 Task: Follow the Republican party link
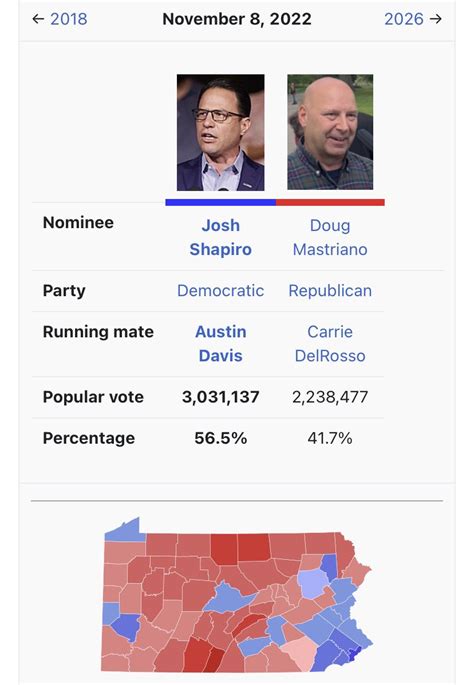pyautogui.click(x=330, y=291)
